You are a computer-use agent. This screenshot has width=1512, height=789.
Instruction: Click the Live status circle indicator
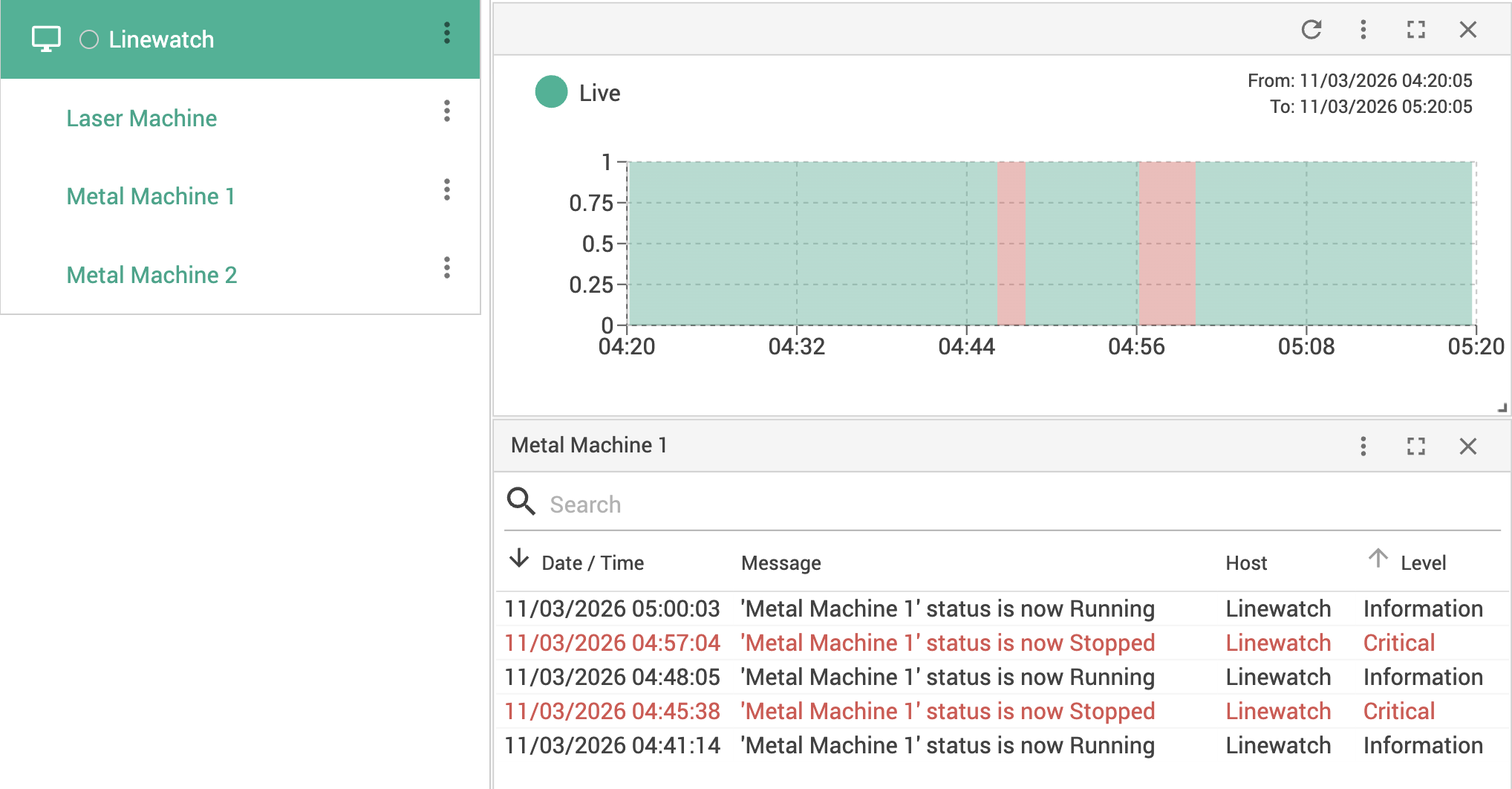550,92
